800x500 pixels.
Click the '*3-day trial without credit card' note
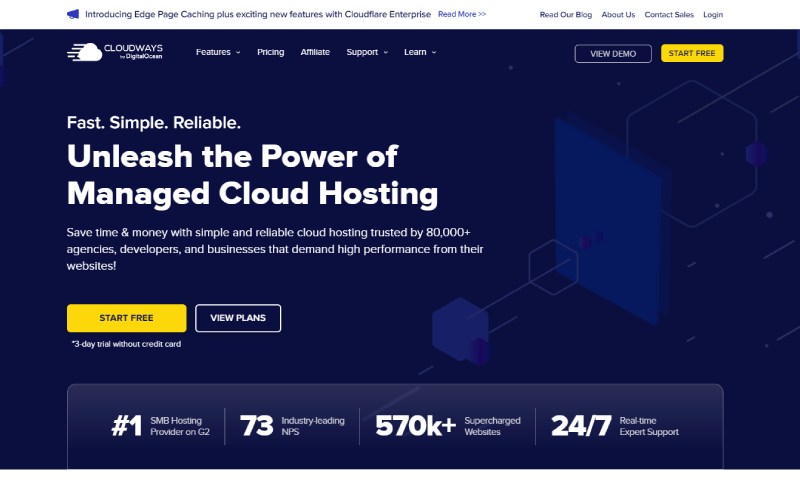126,344
